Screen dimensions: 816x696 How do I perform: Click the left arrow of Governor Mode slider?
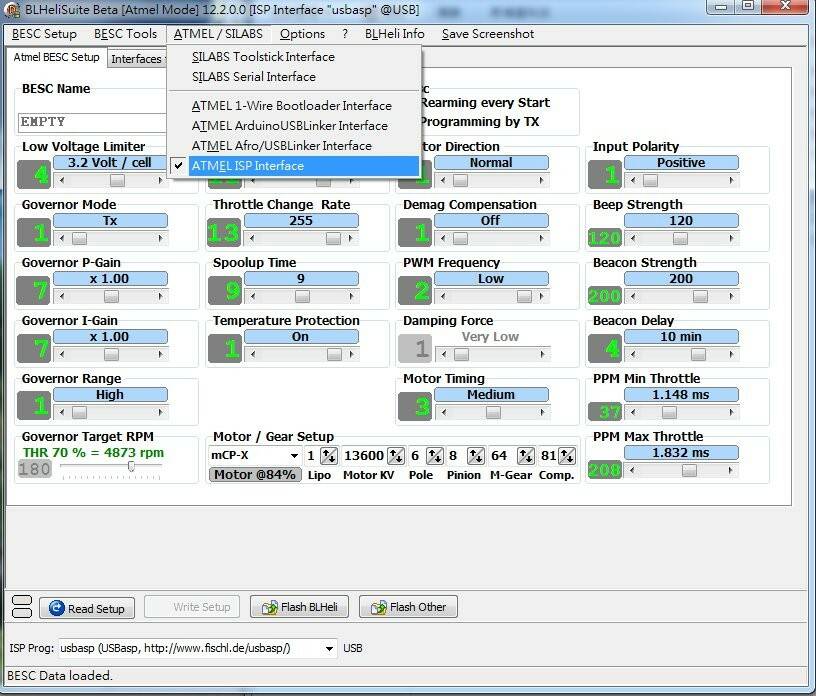[62, 238]
